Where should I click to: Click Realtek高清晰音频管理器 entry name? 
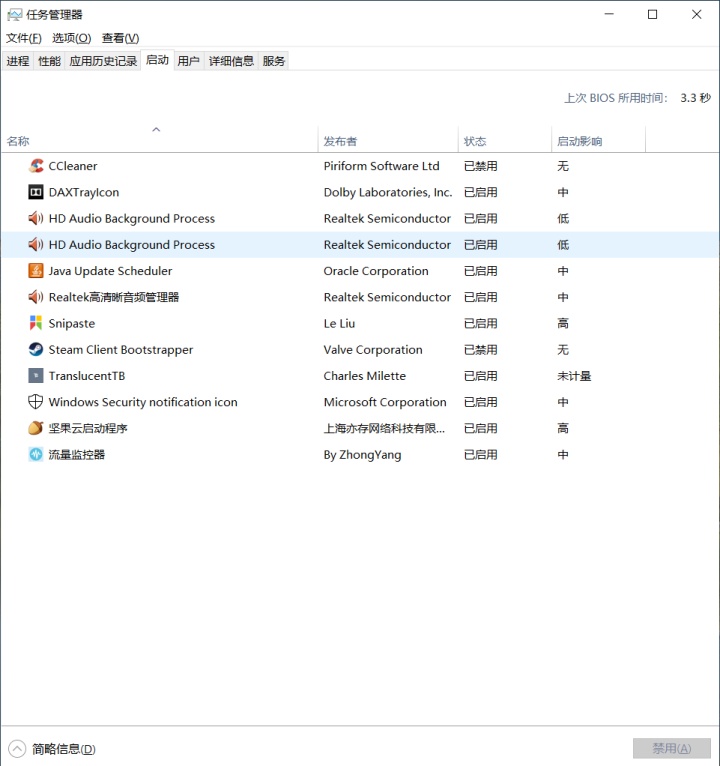click(114, 297)
